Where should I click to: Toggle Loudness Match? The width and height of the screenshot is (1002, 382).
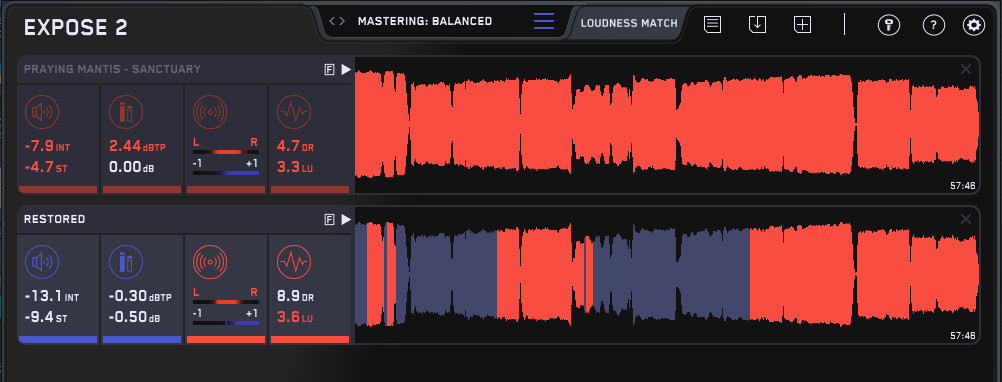[629, 24]
